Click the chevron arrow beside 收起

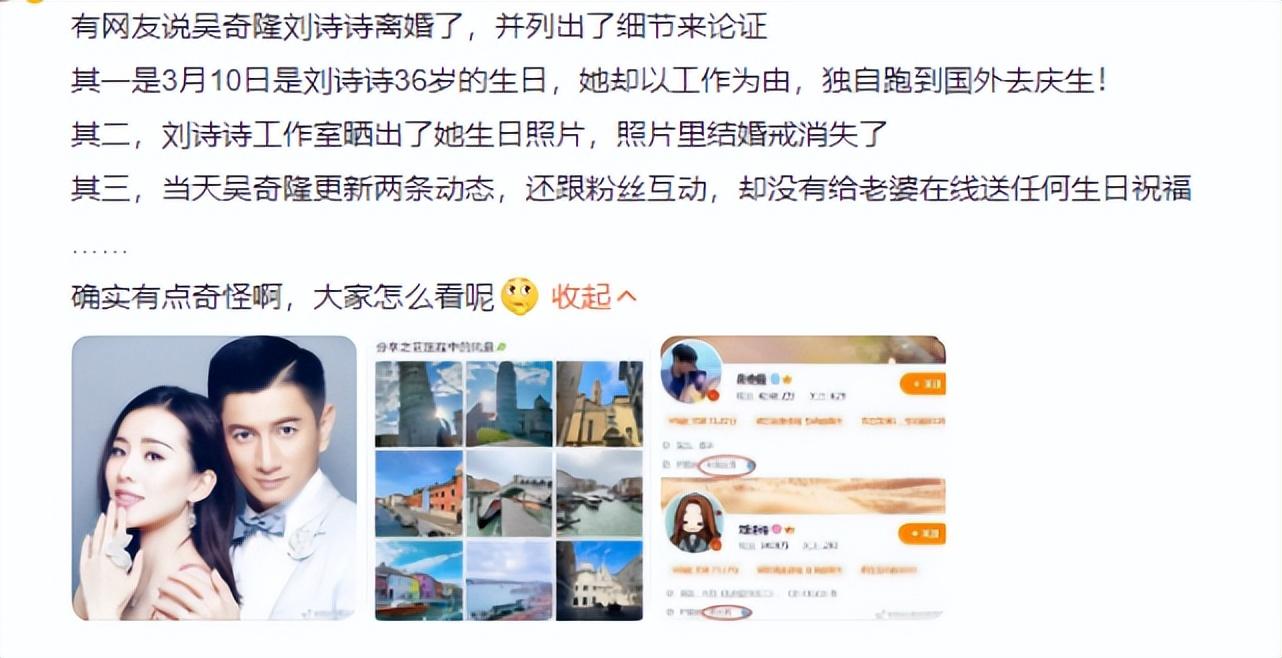627,296
